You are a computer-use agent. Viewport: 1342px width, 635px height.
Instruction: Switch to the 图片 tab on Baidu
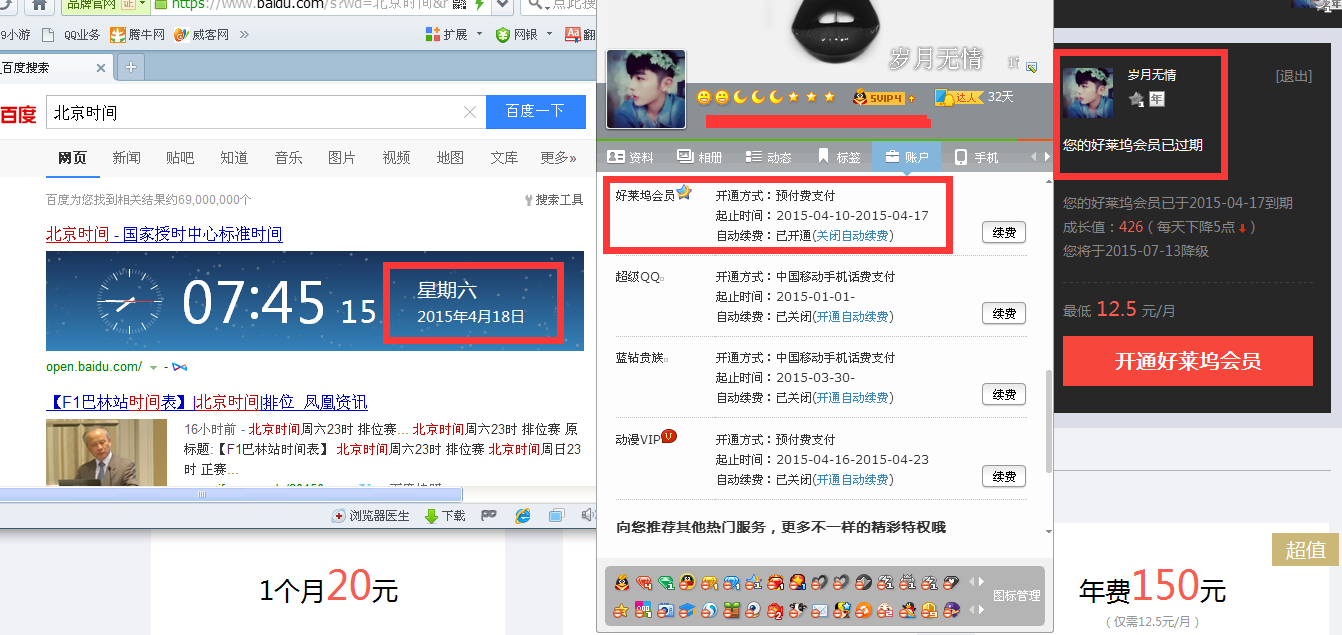342,158
